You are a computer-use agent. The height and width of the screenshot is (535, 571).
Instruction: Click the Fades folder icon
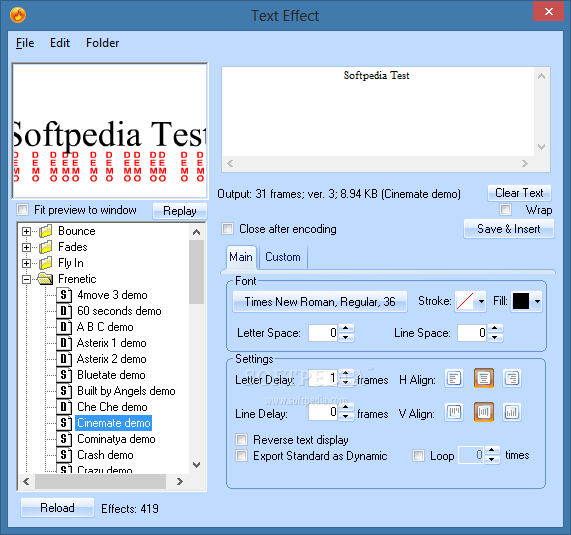point(46,247)
